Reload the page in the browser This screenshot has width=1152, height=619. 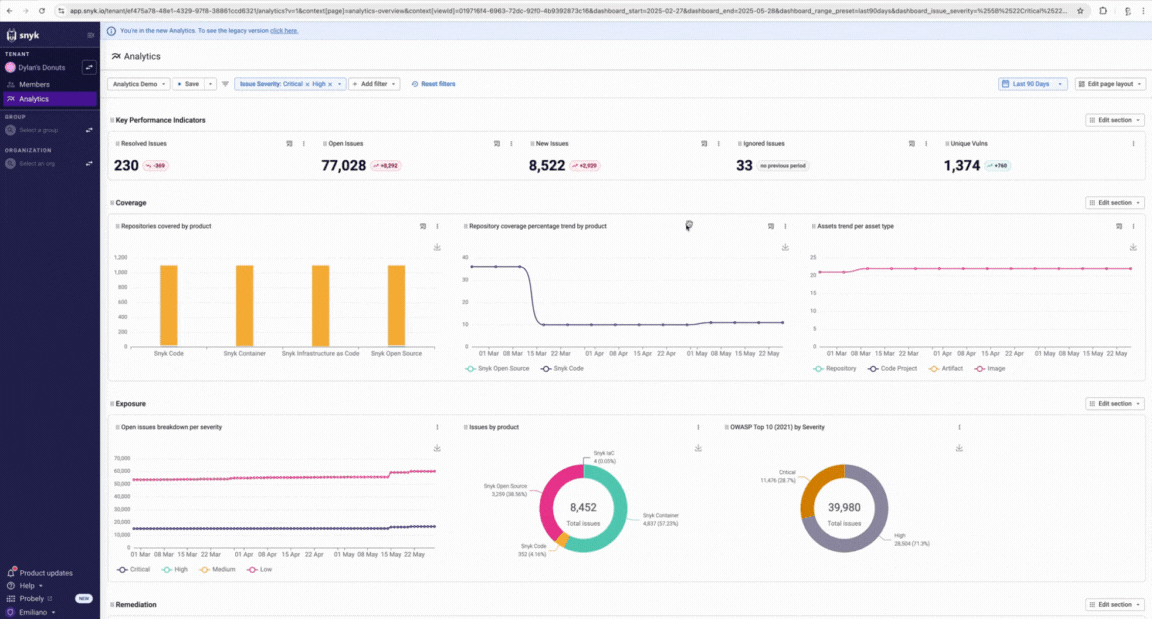42,11
